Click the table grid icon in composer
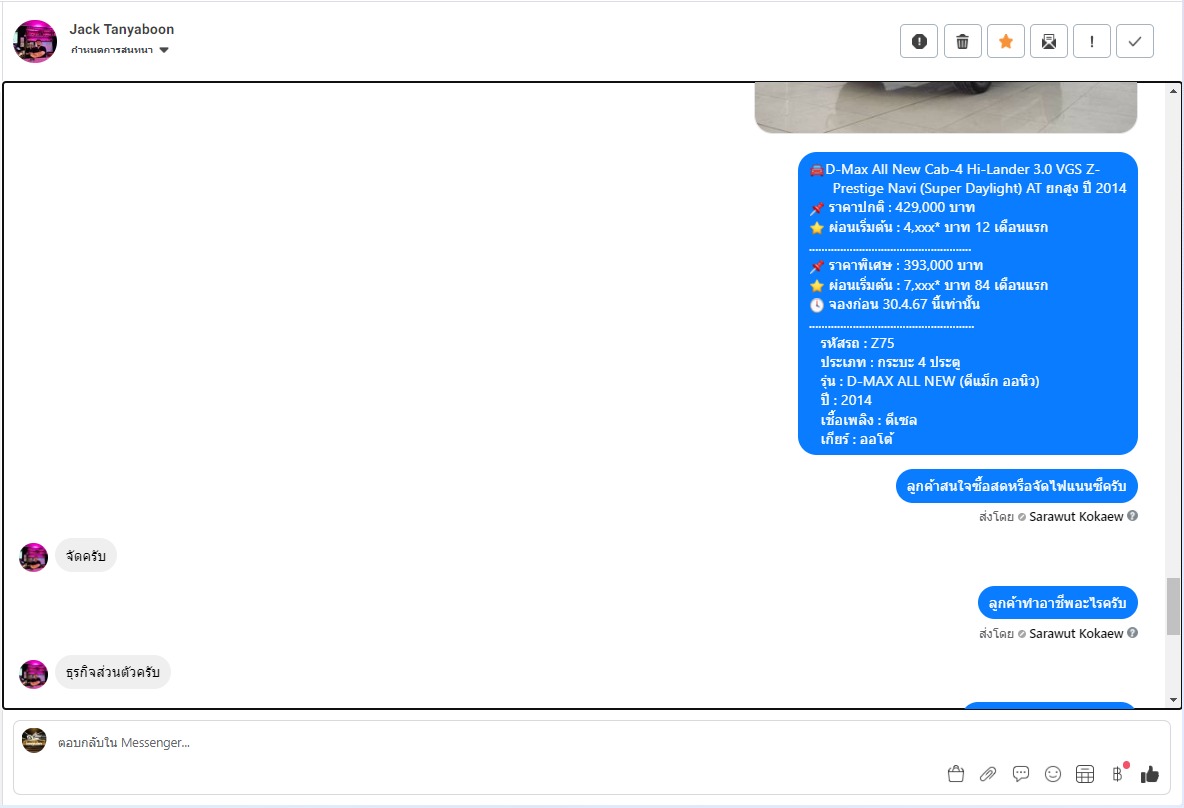 [x=1085, y=774]
